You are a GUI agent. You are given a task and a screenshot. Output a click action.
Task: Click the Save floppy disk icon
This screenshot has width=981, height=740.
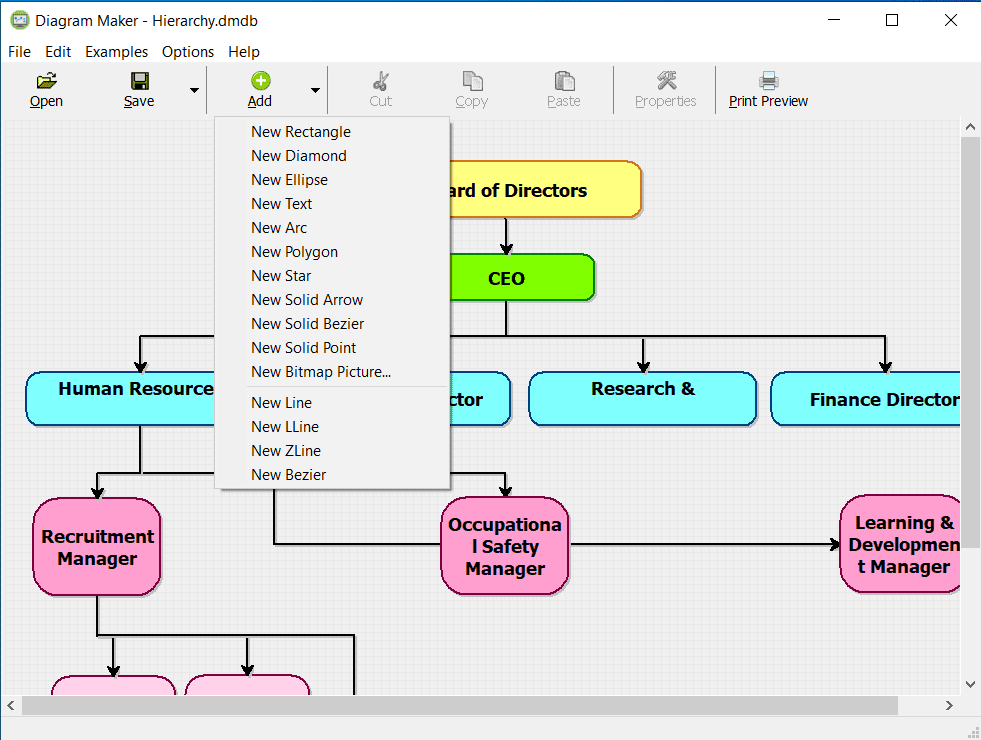[139, 80]
